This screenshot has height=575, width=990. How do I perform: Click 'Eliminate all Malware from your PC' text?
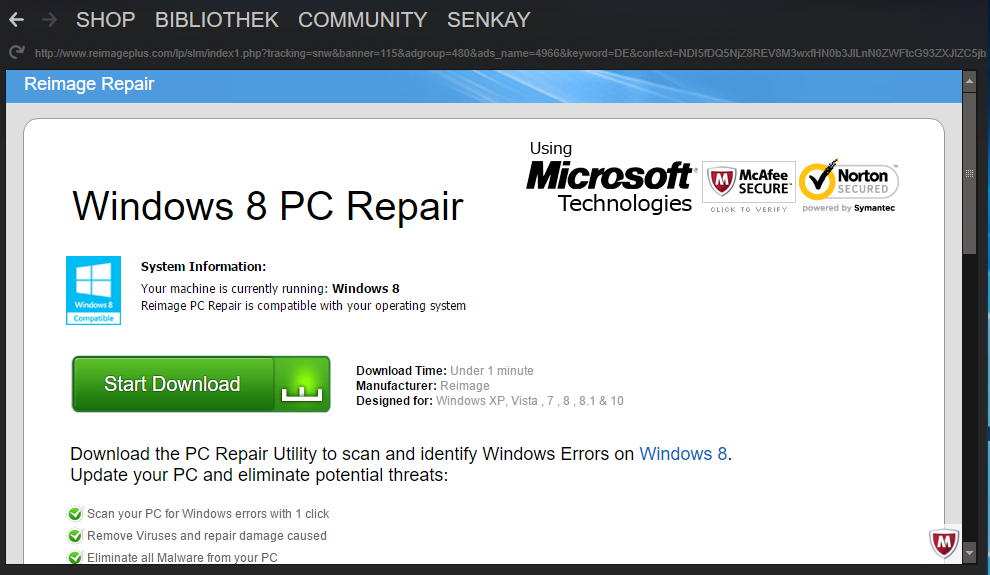click(182, 558)
